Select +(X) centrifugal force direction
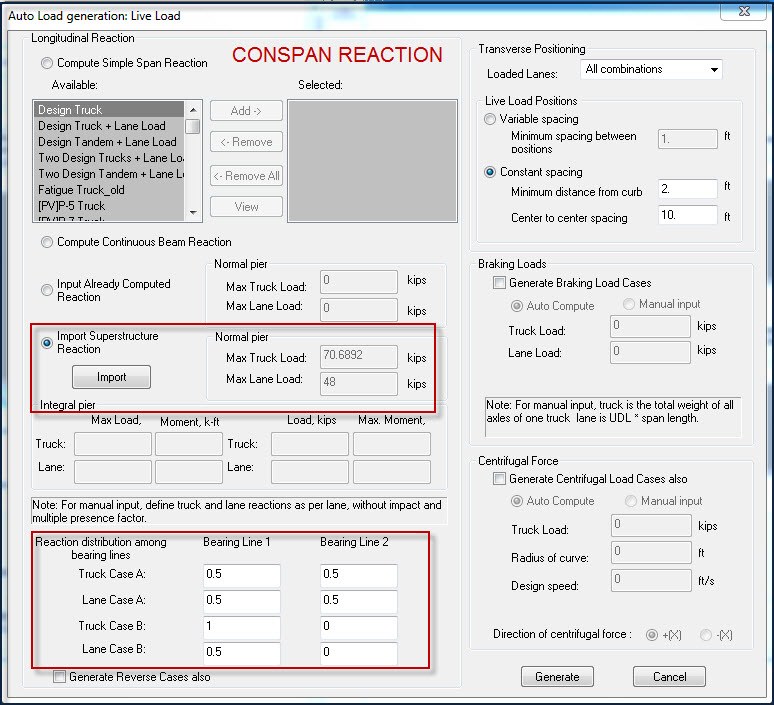The height and width of the screenshot is (705, 774). pos(652,635)
